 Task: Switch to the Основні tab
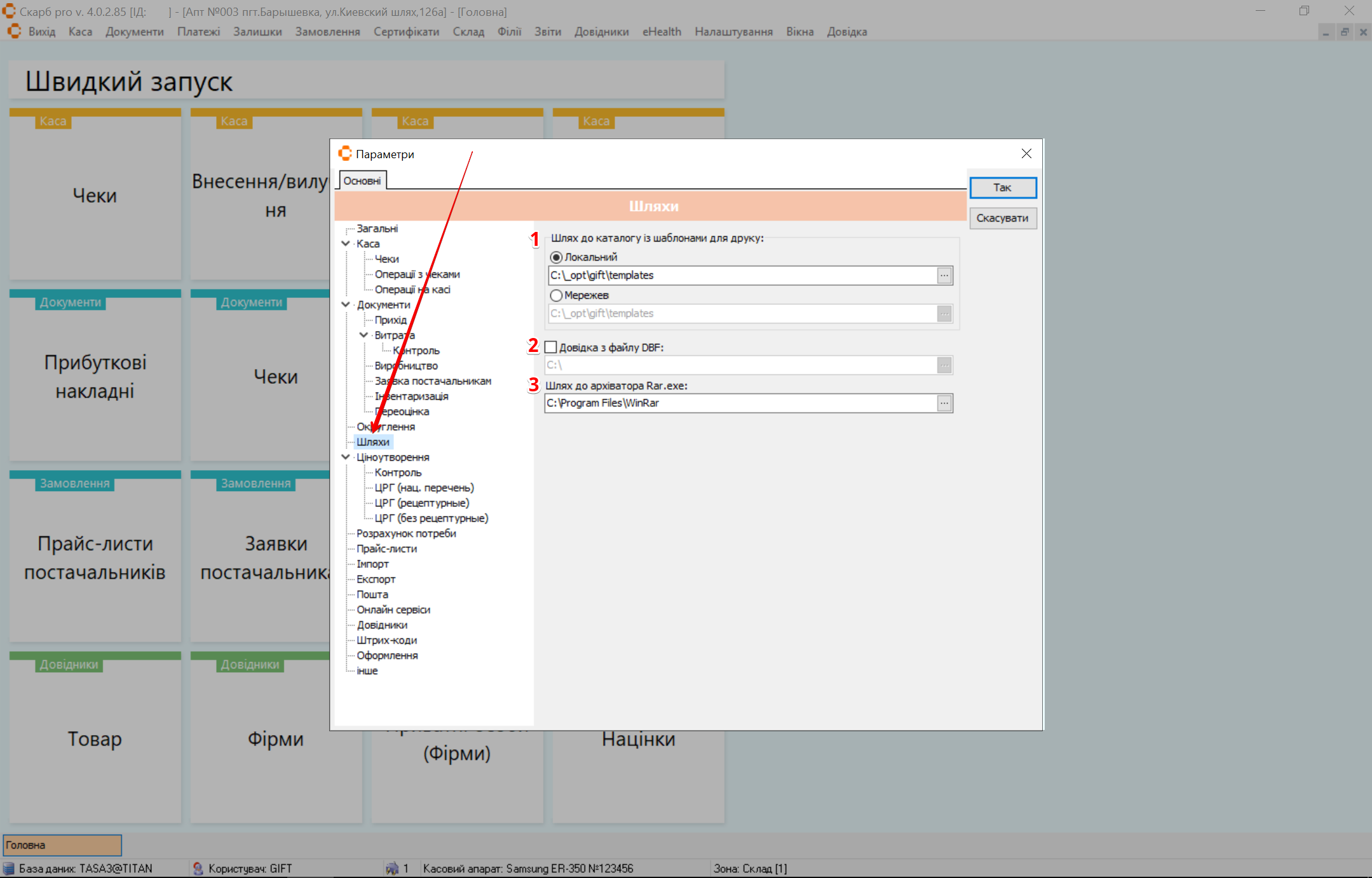click(362, 181)
